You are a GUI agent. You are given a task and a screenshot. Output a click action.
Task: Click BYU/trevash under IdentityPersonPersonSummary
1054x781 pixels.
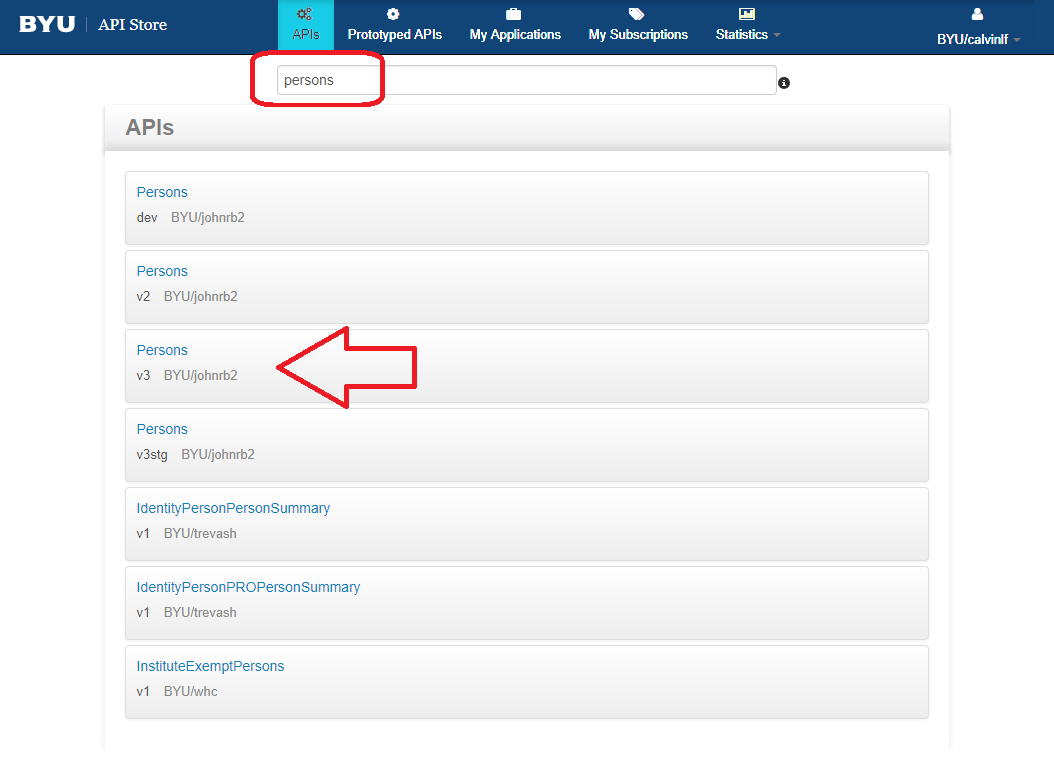click(200, 534)
